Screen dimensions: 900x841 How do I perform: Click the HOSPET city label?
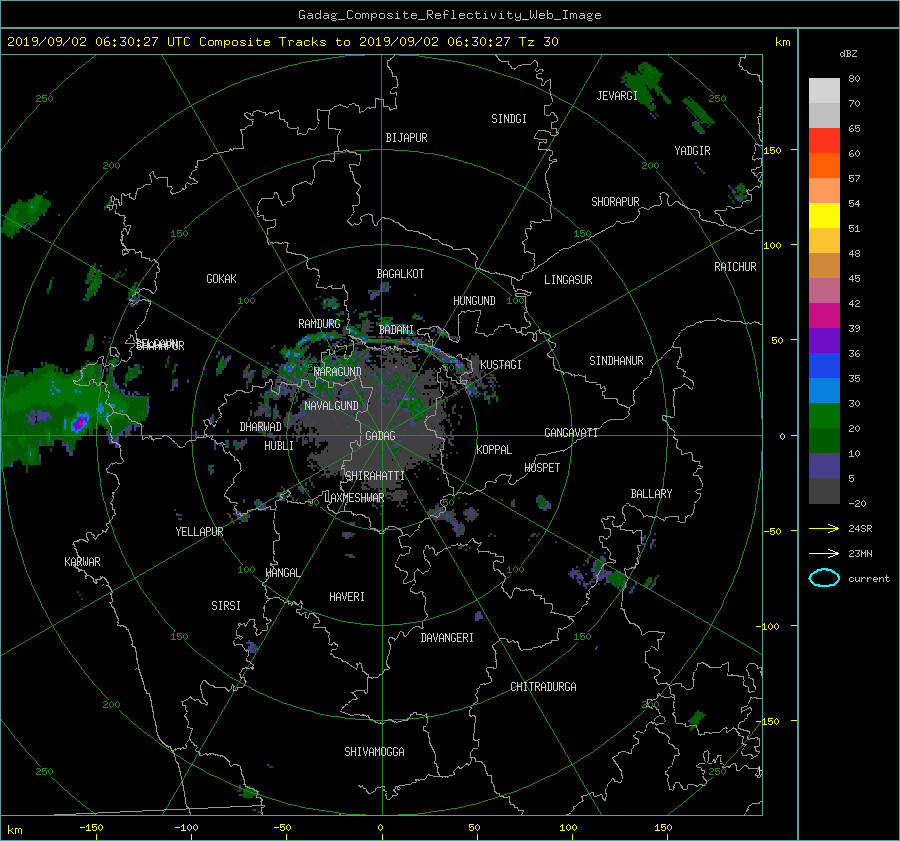[x=542, y=468]
